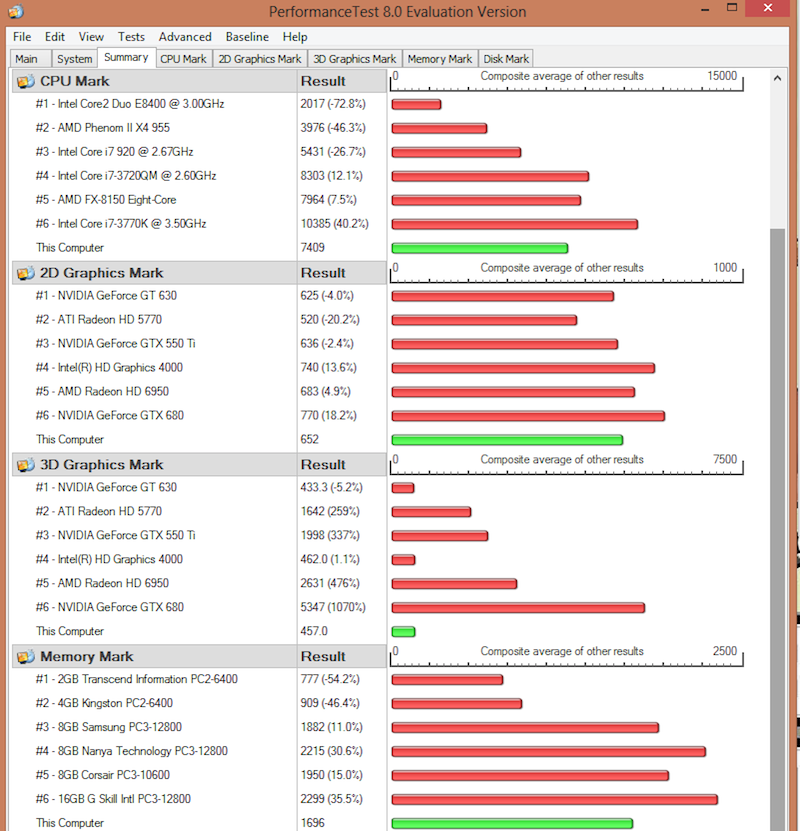
Task: Open the File menu
Action: (22, 37)
